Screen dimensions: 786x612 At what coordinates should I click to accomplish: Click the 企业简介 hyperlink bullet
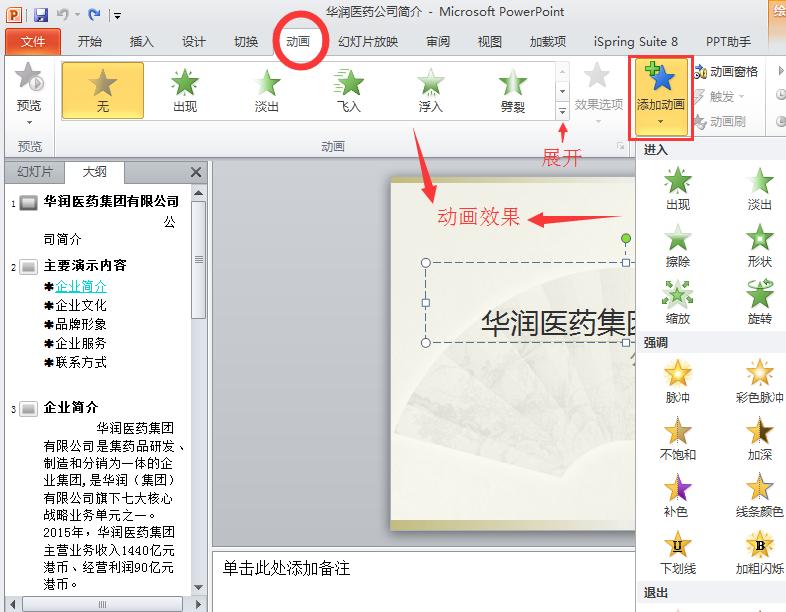point(81,286)
